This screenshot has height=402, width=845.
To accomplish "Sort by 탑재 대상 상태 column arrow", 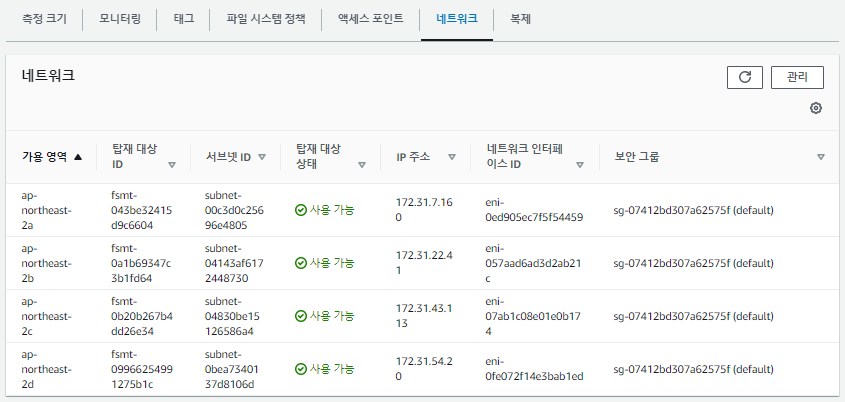I will (x=362, y=165).
